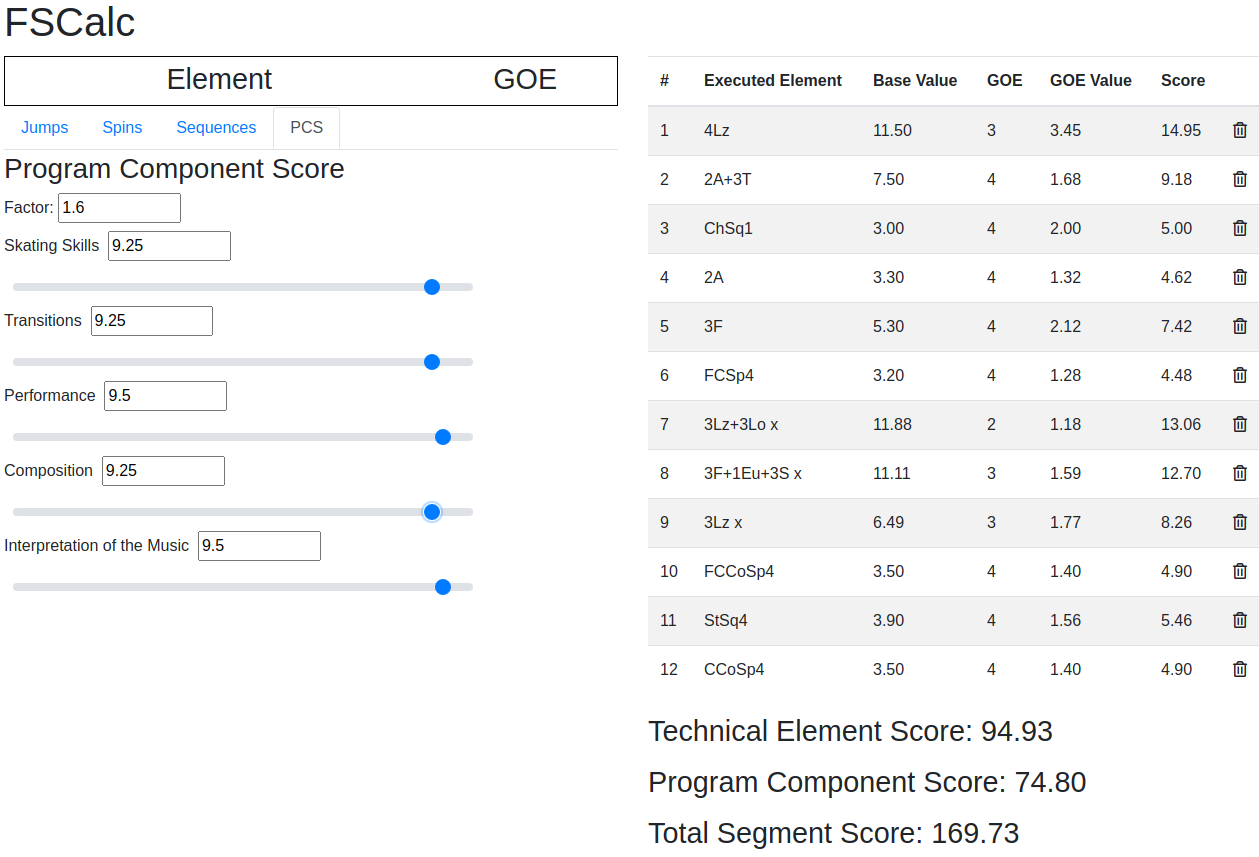Switch to the Jumps tab

[45, 128]
